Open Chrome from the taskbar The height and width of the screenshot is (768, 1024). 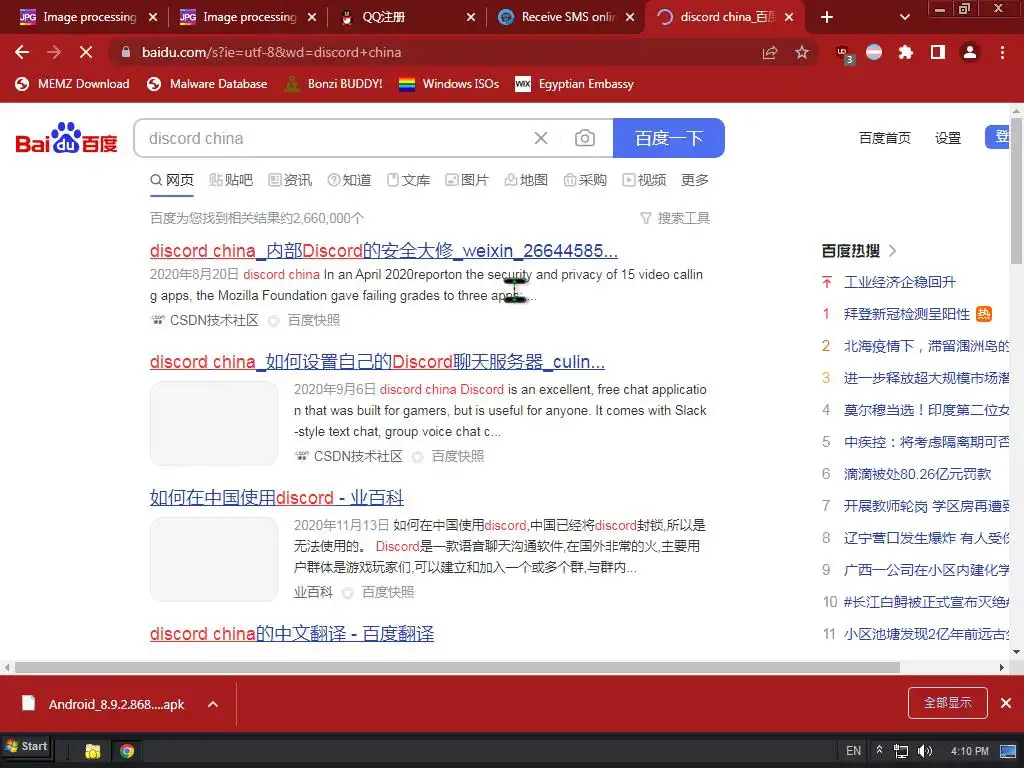coord(127,751)
